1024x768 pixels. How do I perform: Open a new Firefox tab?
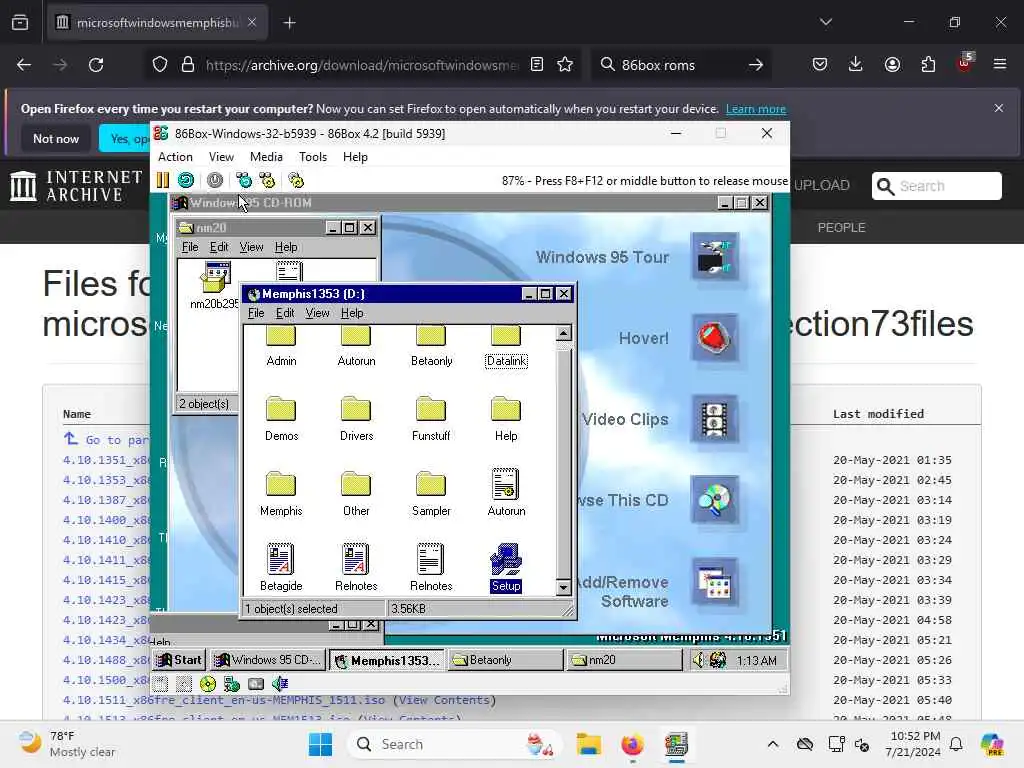289,23
